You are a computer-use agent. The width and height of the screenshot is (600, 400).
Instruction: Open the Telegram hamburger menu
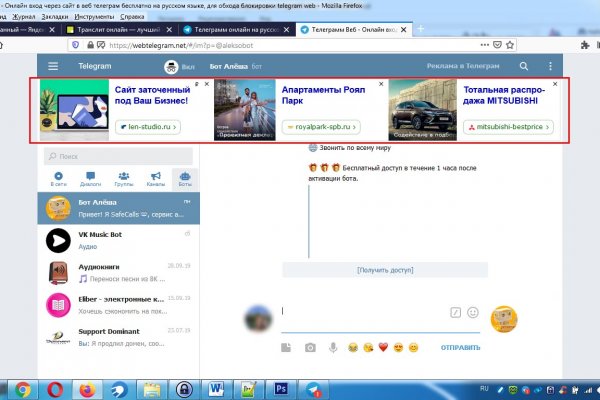tap(54, 66)
